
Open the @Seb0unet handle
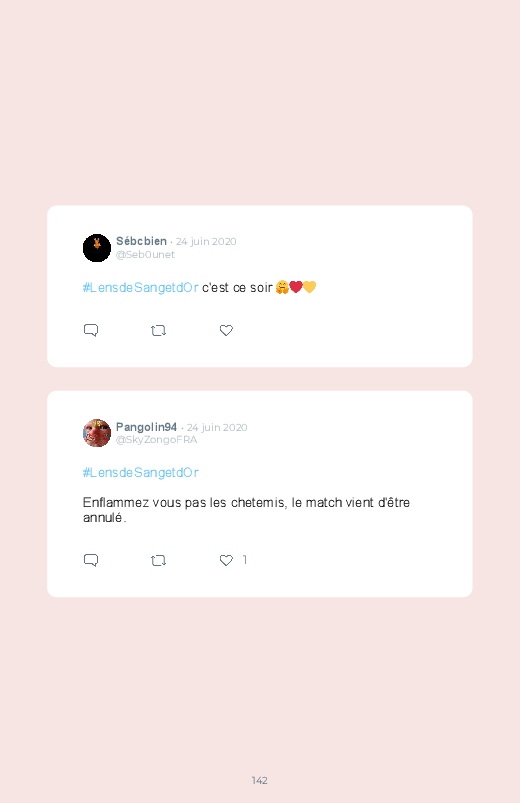pyautogui.click(x=145, y=255)
